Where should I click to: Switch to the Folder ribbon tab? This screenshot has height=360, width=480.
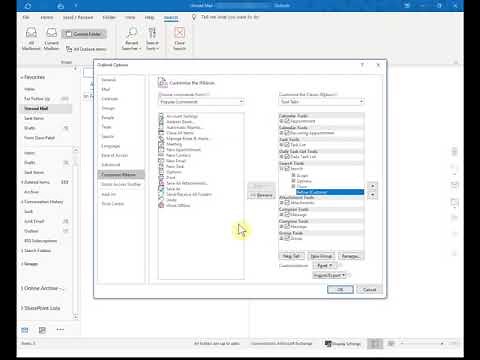click(109, 17)
